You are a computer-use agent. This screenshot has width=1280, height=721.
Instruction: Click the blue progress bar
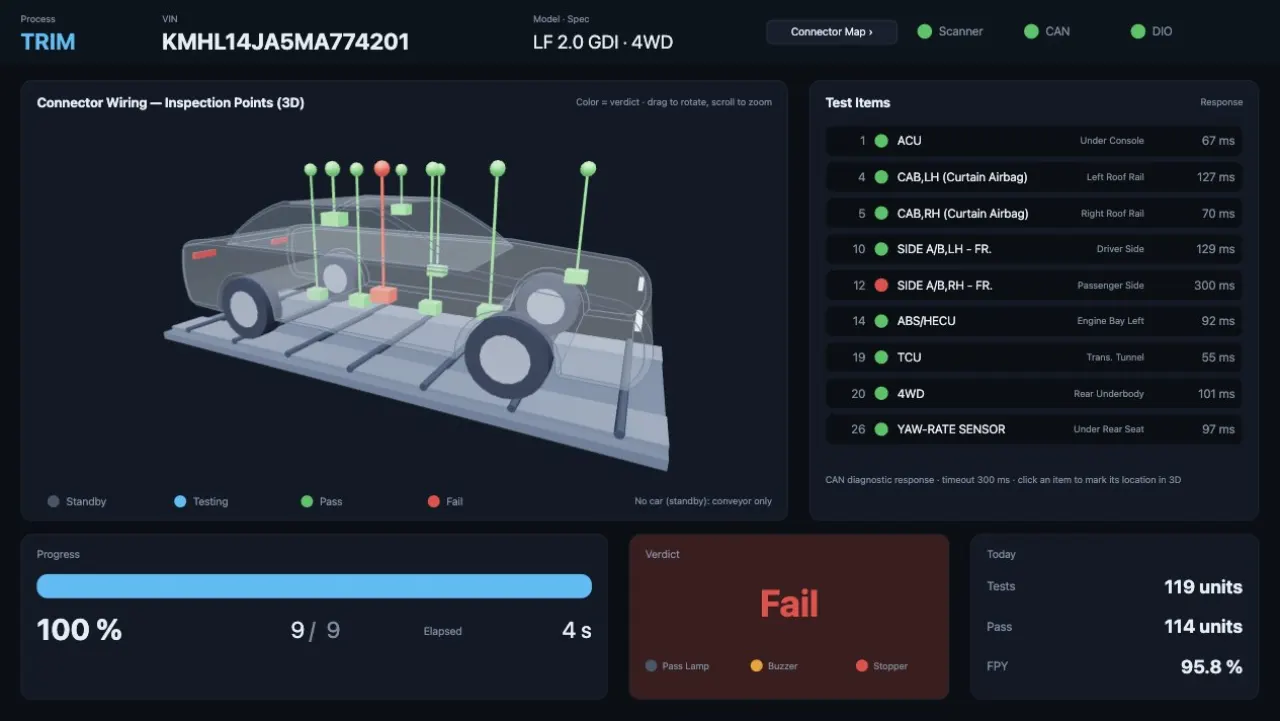pos(314,586)
